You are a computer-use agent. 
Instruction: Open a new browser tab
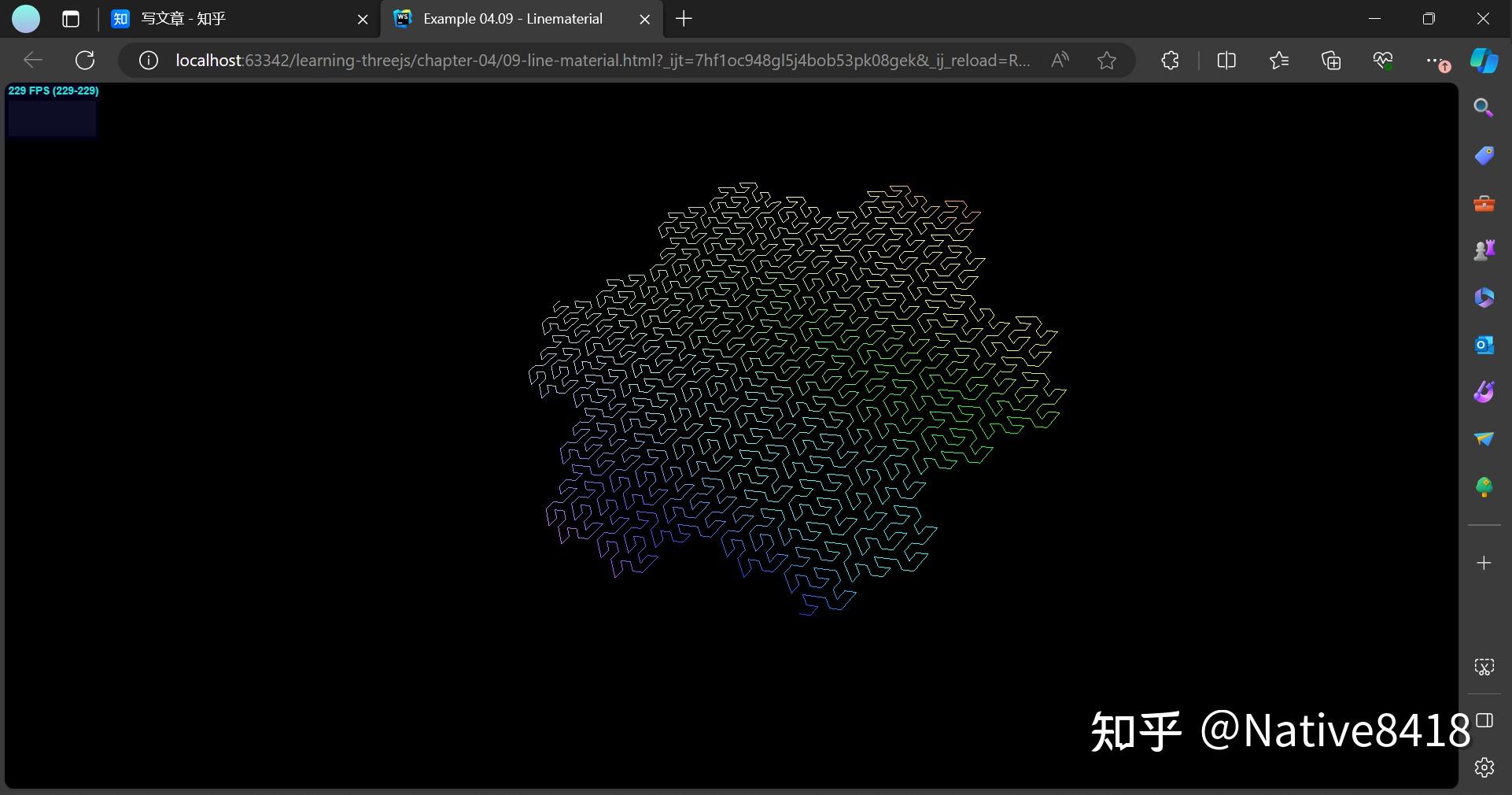click(684, 19)
